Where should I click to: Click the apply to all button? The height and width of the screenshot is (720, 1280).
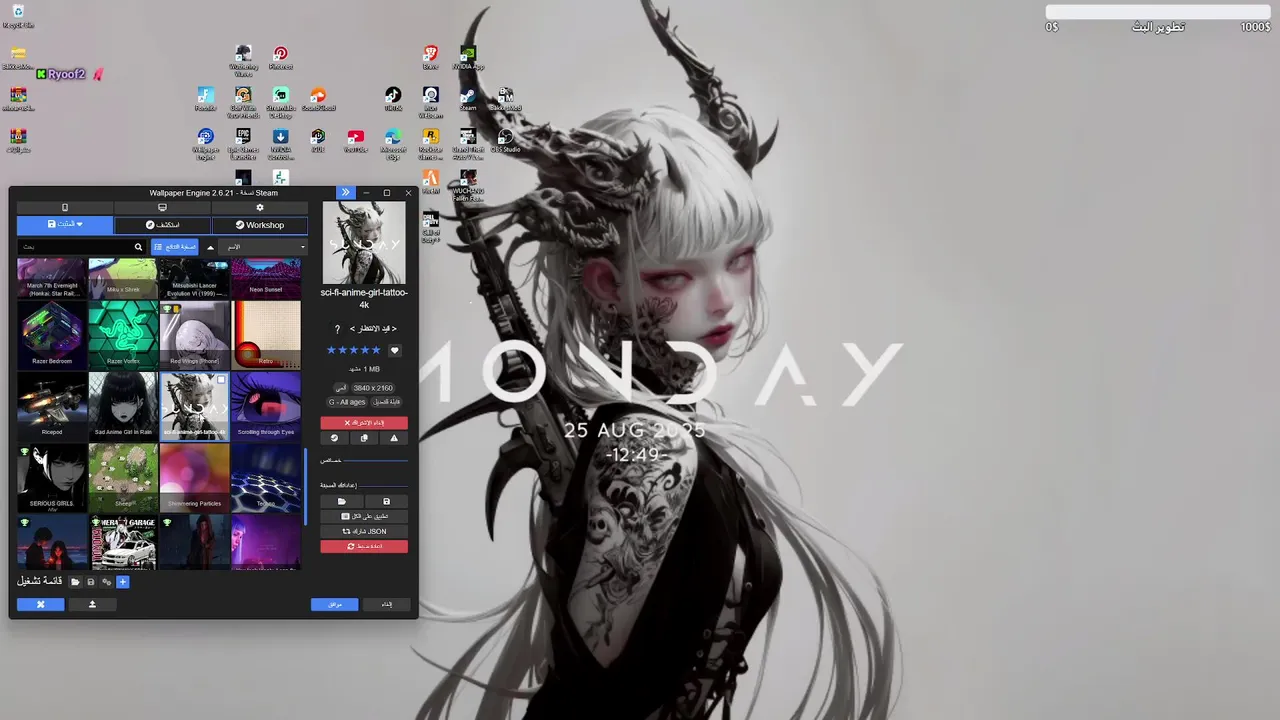(x=364, y=516)
